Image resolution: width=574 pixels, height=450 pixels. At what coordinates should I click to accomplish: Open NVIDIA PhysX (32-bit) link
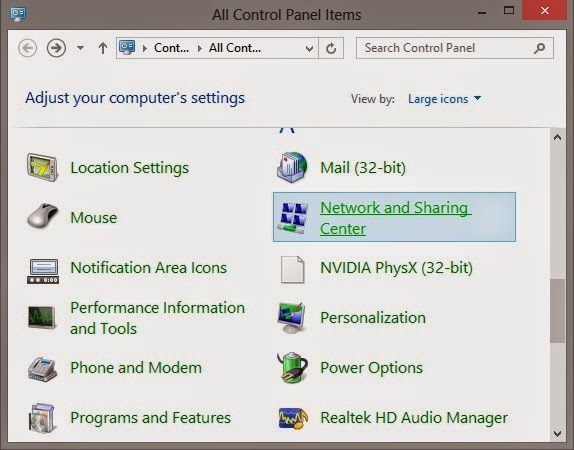pyautogui.click(x=396, y=268)
